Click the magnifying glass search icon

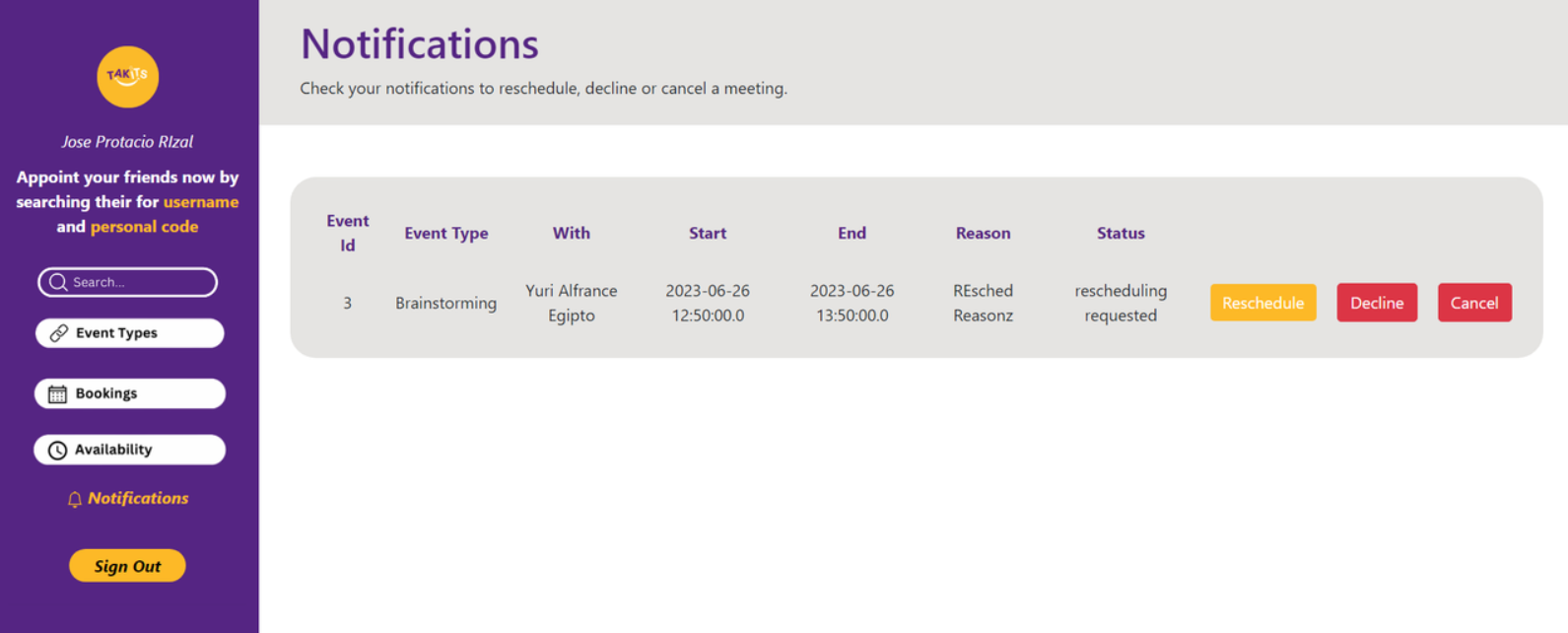[x=58, y=282]
